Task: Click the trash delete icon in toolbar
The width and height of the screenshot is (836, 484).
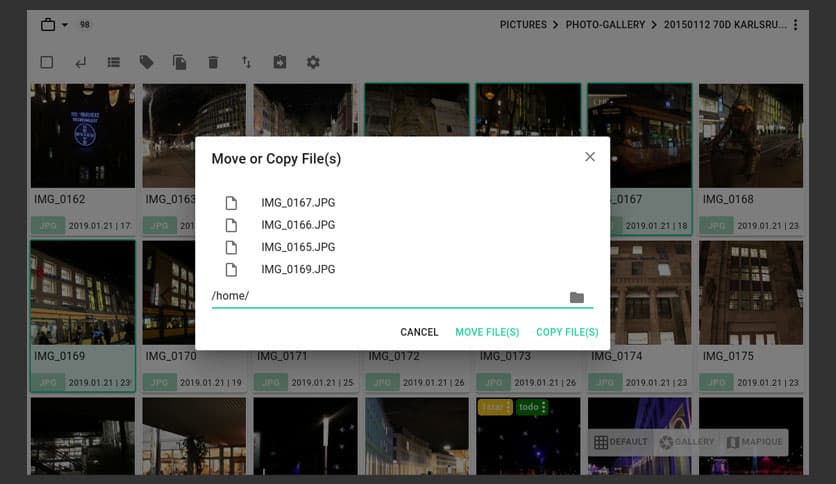Action: 213,62
